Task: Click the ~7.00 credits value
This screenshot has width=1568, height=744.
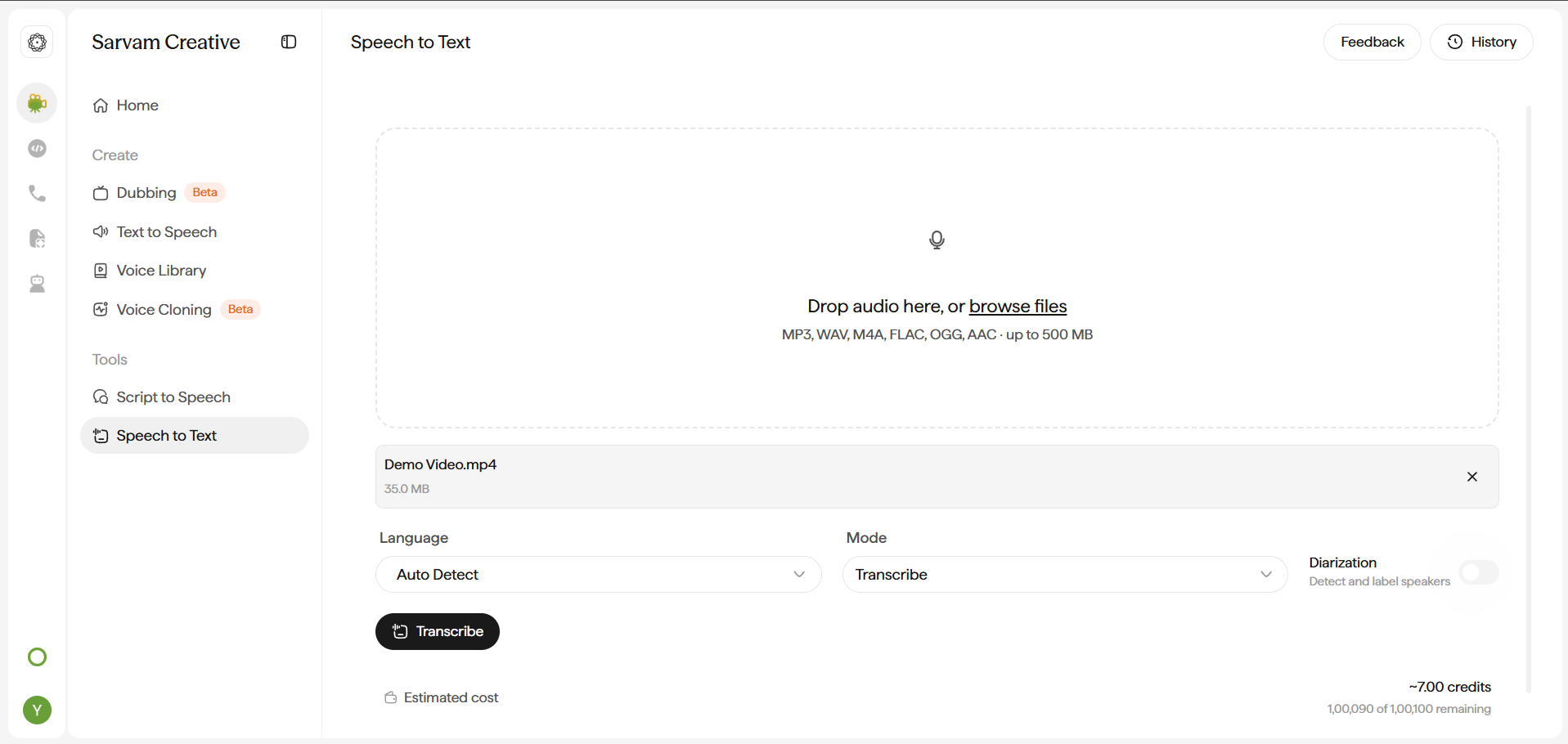Action: pyautogui.click(x=1449, y=687)
